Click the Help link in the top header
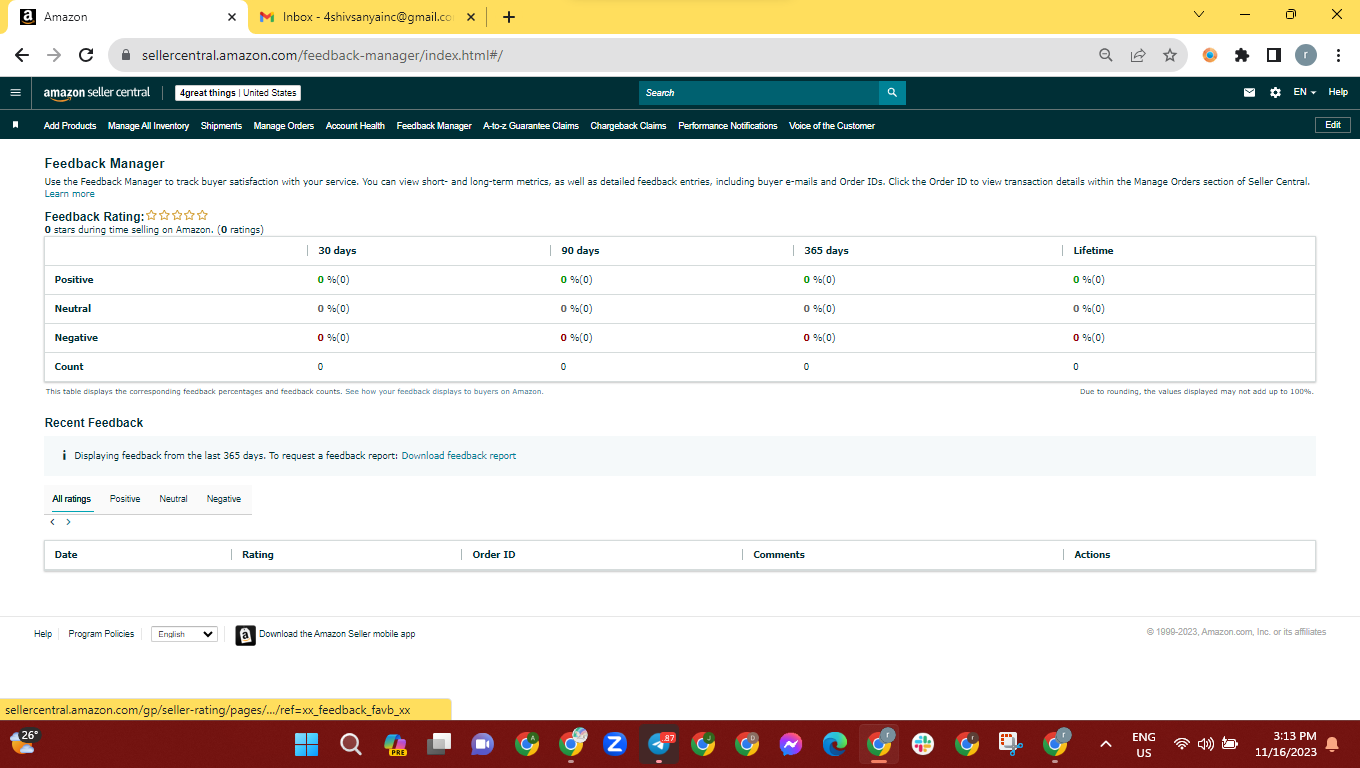The width and height of the screenshot is (1360, 768). (1338, 93)
